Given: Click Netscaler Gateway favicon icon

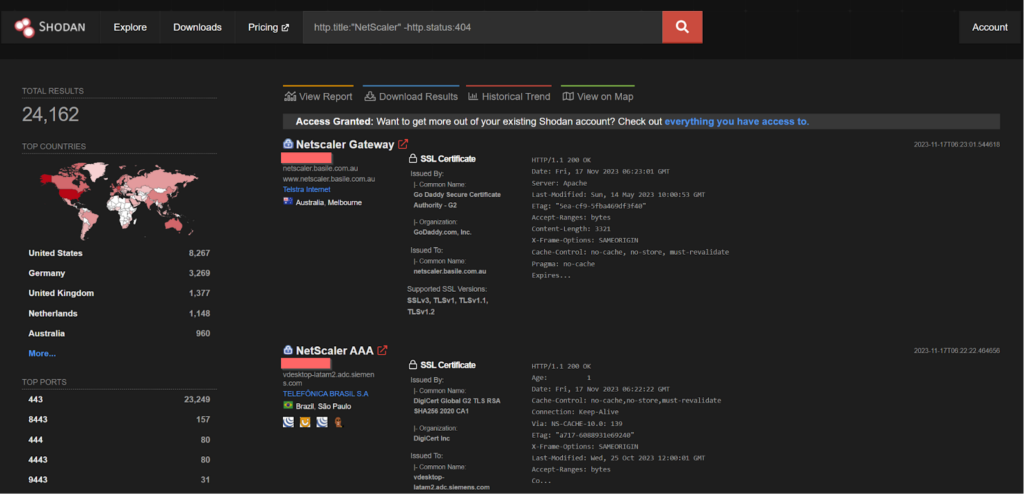Looking at the screenshot, I should pos(288,144).
